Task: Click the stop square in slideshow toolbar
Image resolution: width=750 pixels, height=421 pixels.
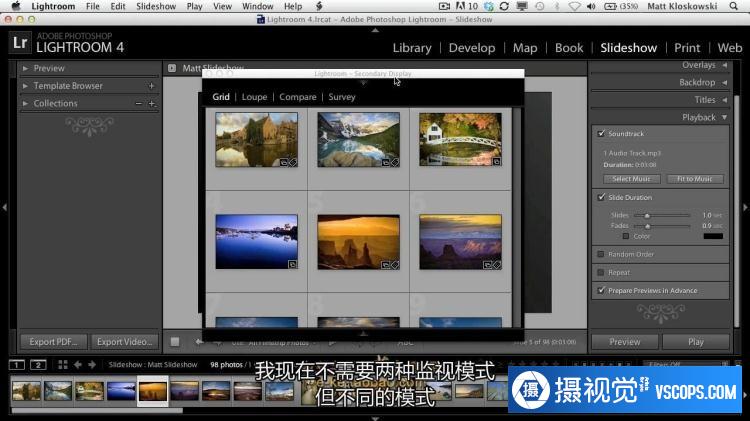Action: (x=175, y=341)
